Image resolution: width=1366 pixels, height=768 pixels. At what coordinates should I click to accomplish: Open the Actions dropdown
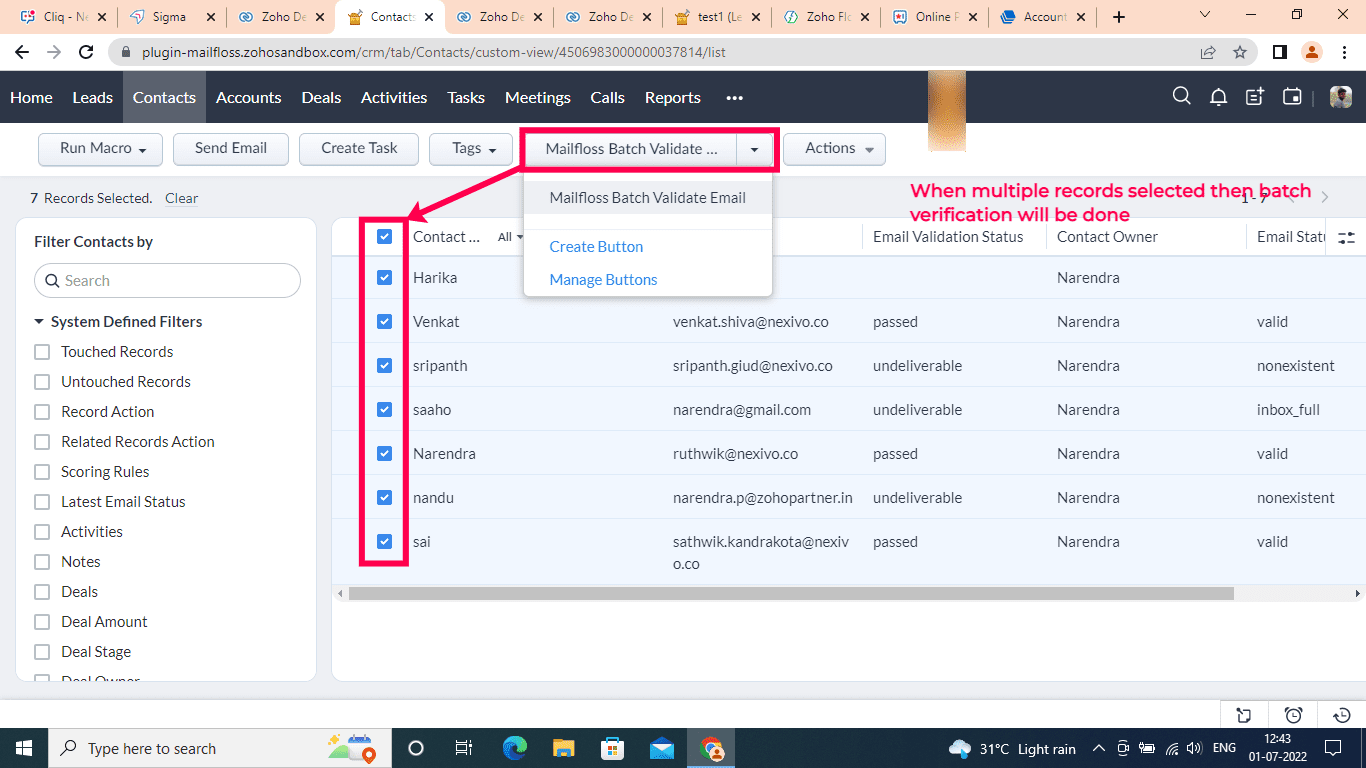point(835,149)
